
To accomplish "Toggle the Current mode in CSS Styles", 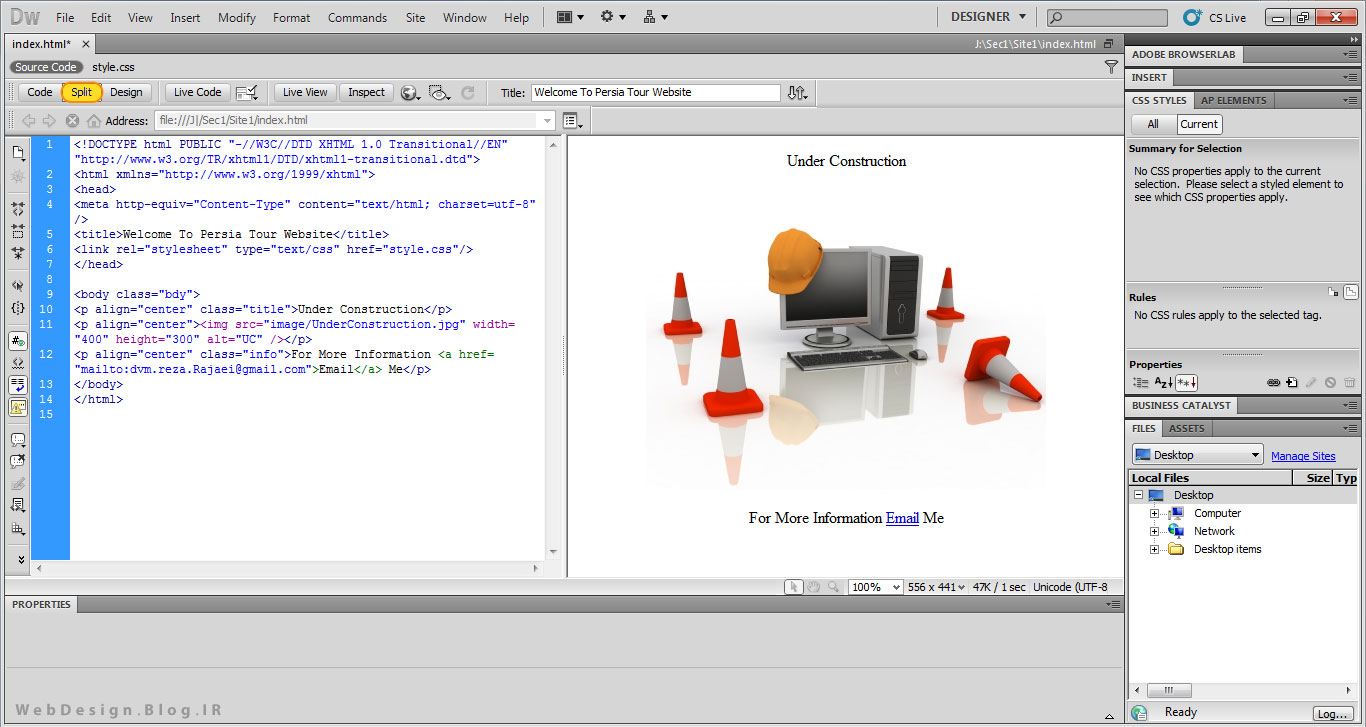I will coord(1198,124).
